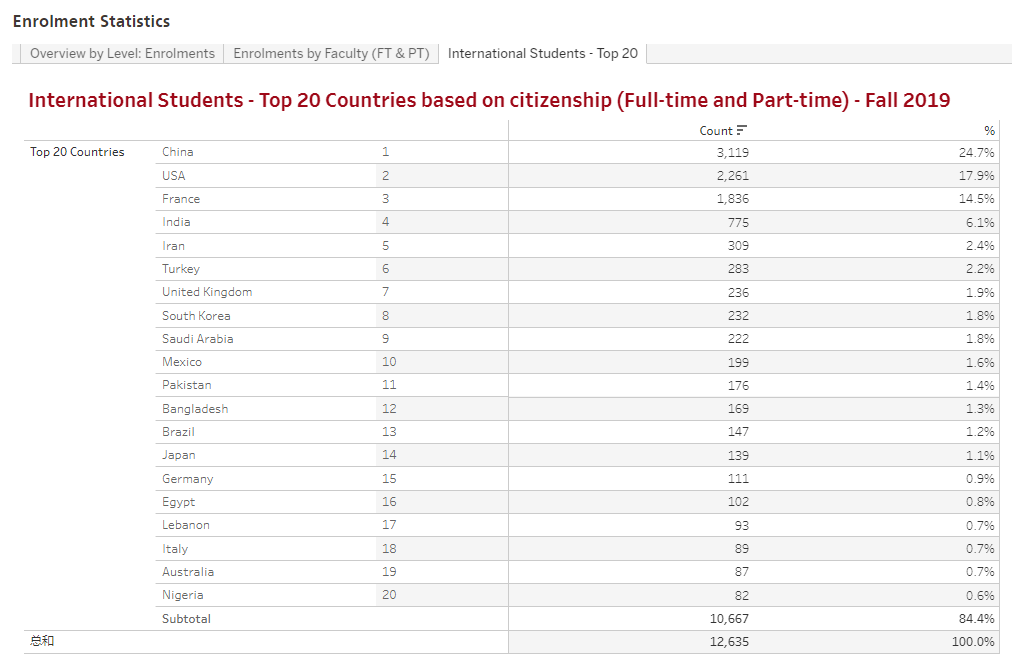1025x664 pixels.
Task: Select International Students - Top 20 tab
Action: (542, 54)
